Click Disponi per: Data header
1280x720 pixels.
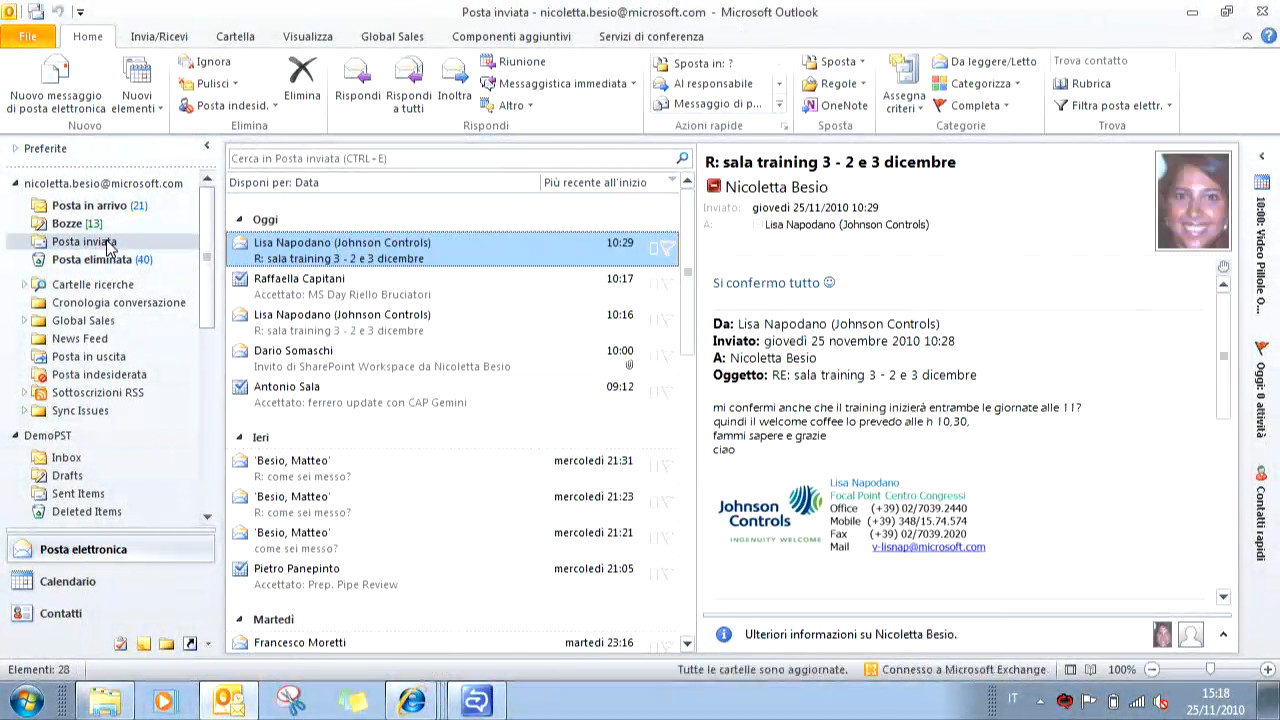[x=274, y=183]
